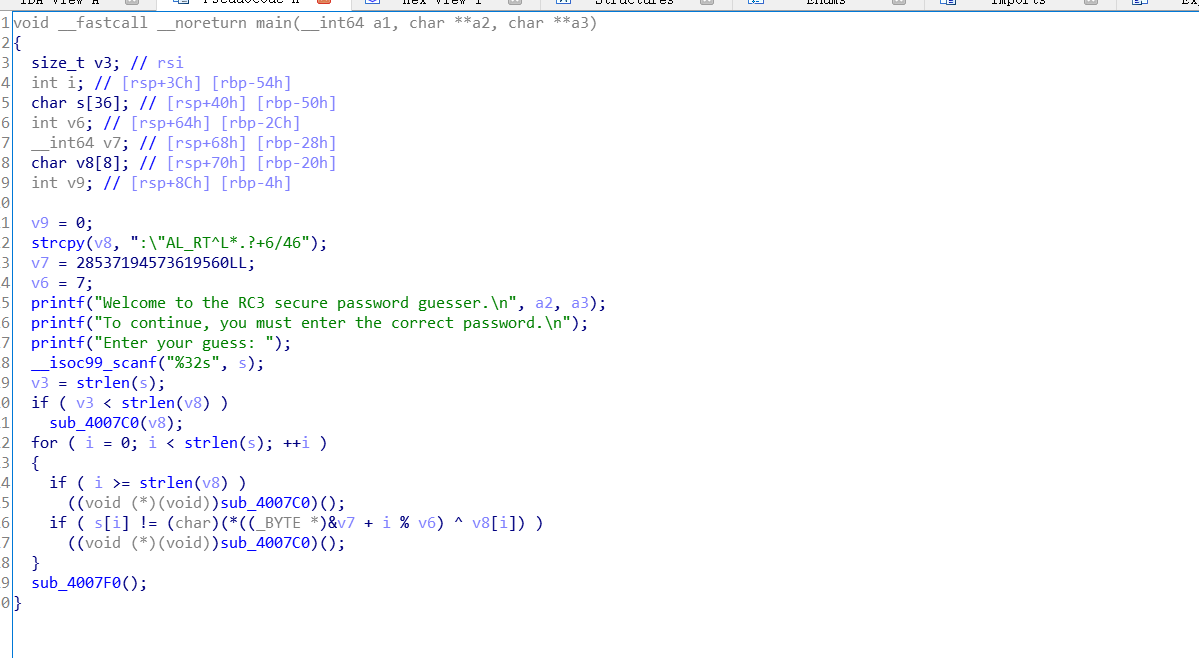Click the v3 = strlen(s) assignment
The image size is (1199, 658).
coord(98,382)
